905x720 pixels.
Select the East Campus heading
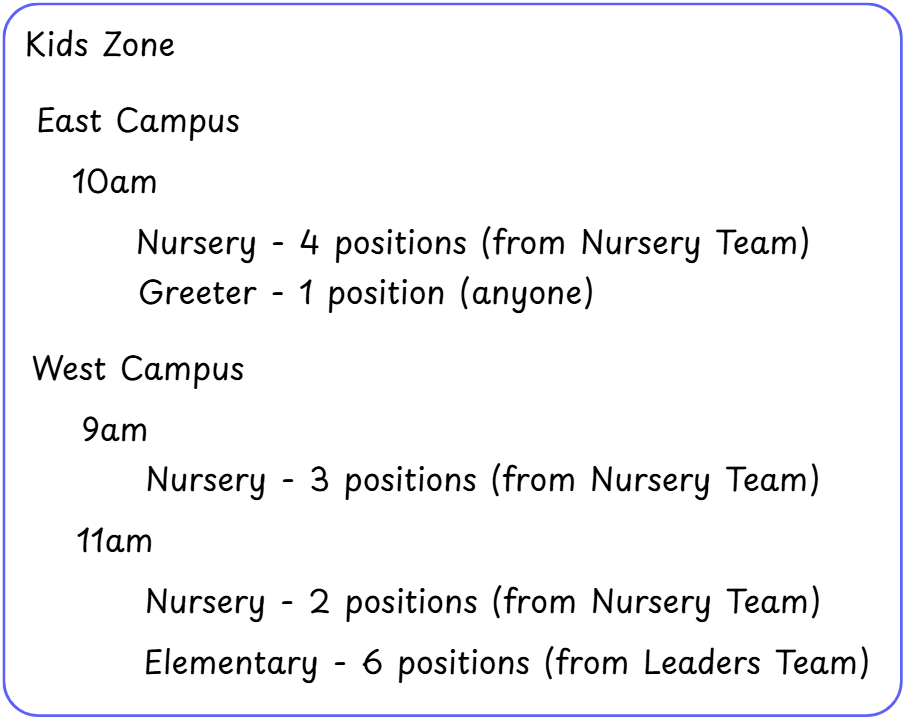(138, 122)
